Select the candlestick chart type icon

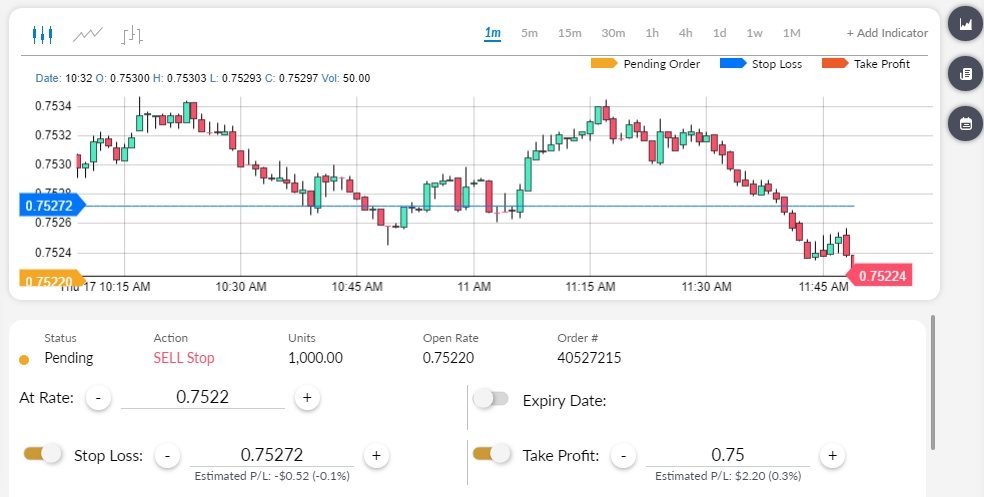[x=41, y=35]
